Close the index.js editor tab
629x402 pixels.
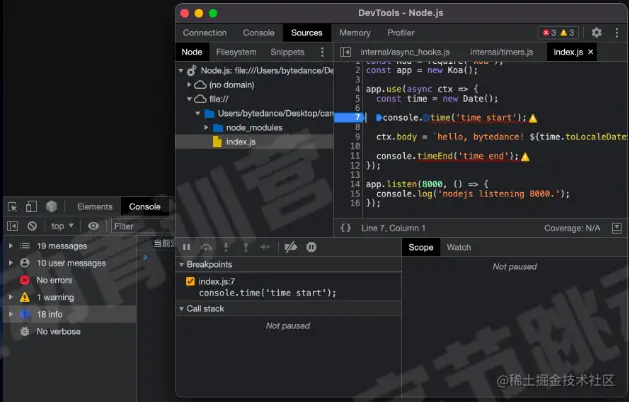click(590, 52)
